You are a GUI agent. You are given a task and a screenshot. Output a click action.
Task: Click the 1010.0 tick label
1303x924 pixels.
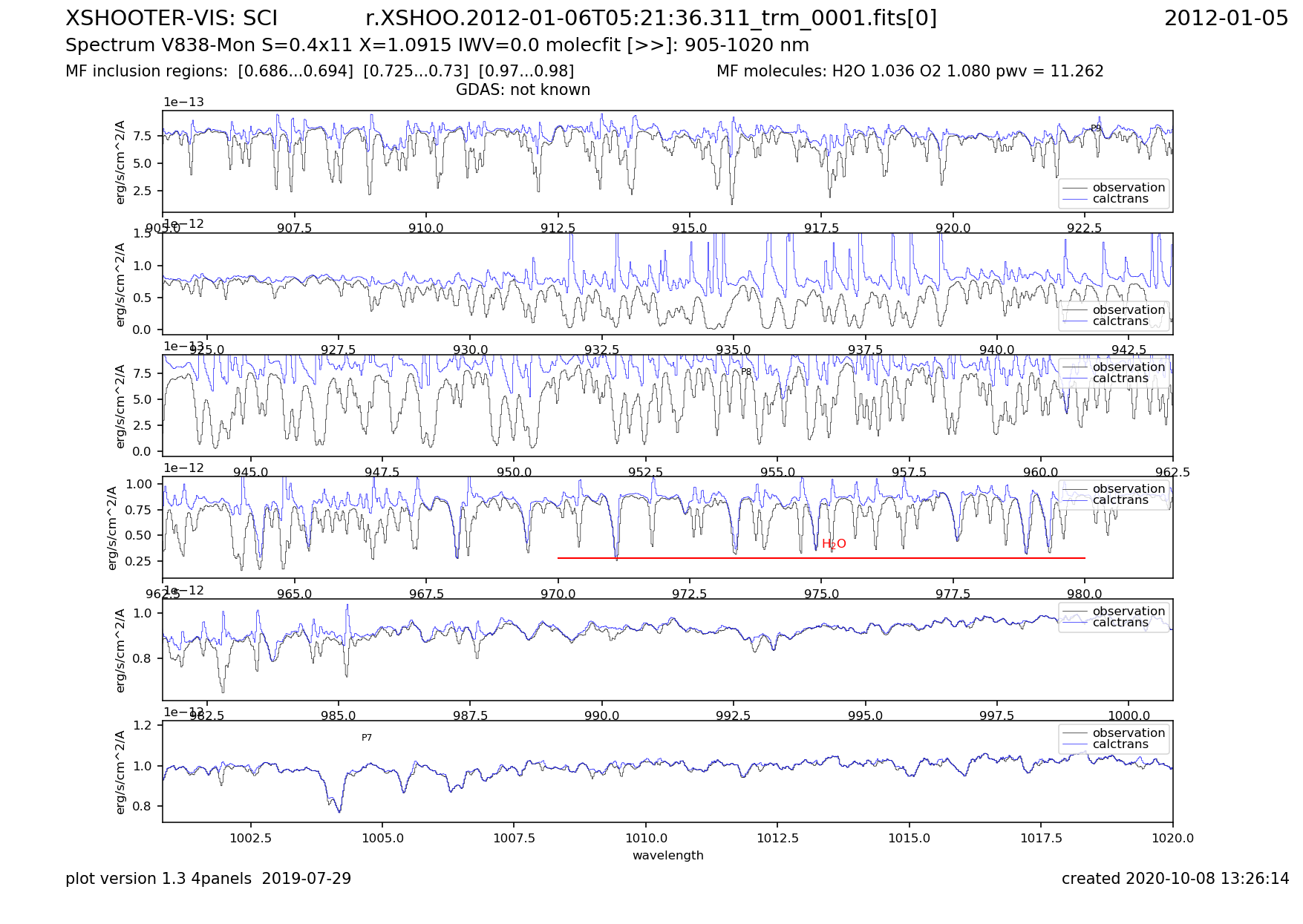[x=645, y=838]
